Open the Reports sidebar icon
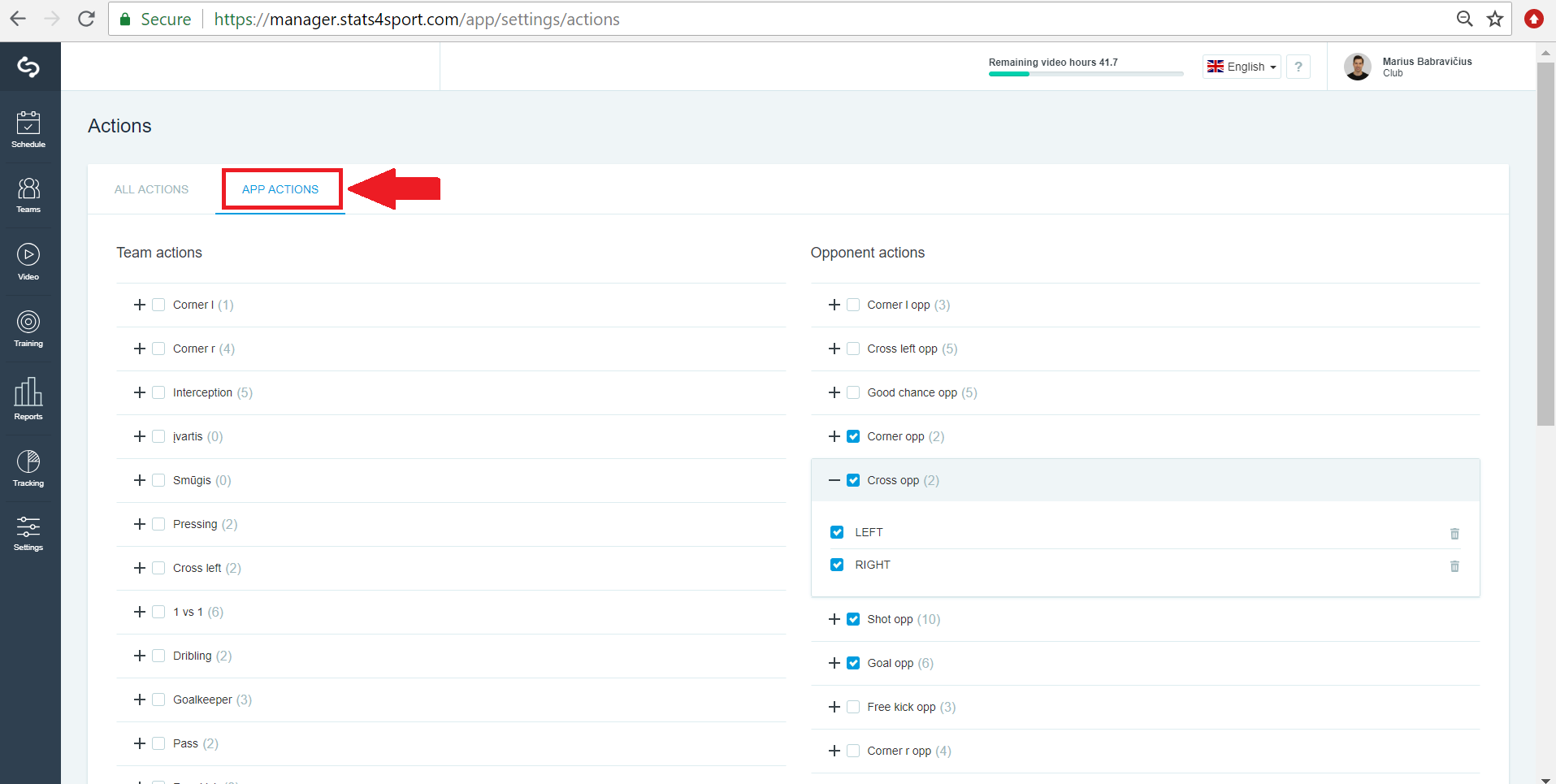This screenshot has width=1556, height=784. (x=28, y=398)
